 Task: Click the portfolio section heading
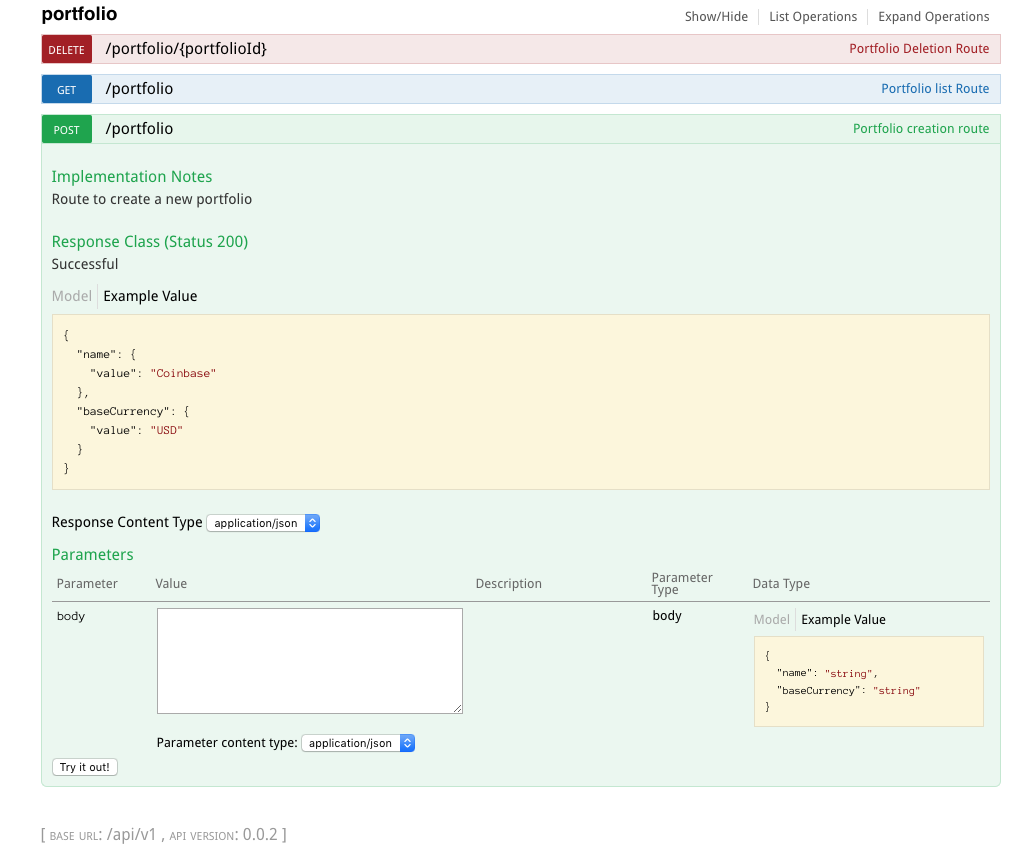coord(79,14)
